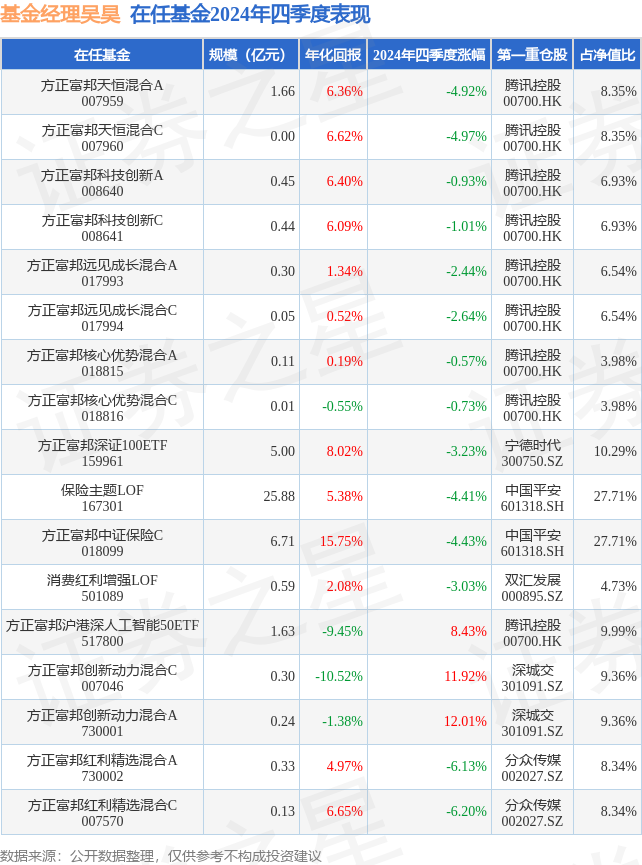Open fund 方正富邦科技创新A 008640

pos(102,183)
